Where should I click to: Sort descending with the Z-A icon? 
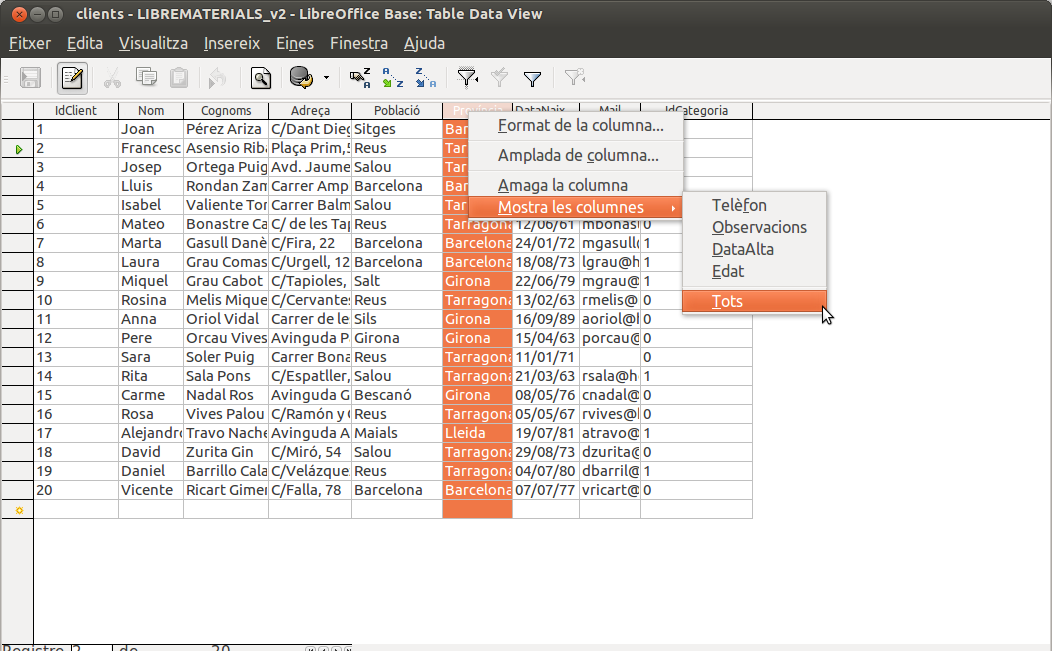(x=425, y=77)
